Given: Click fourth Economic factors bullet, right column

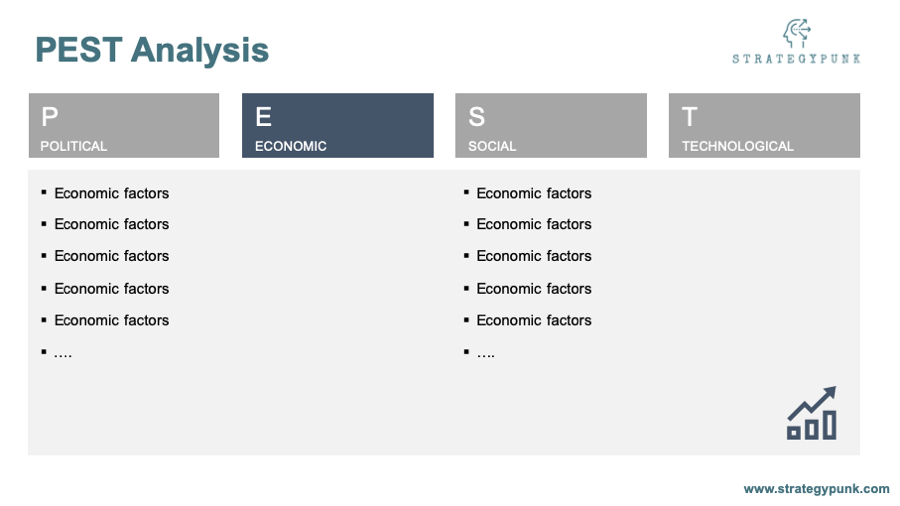Looking at the screenshot, I should tap(534, 289).
